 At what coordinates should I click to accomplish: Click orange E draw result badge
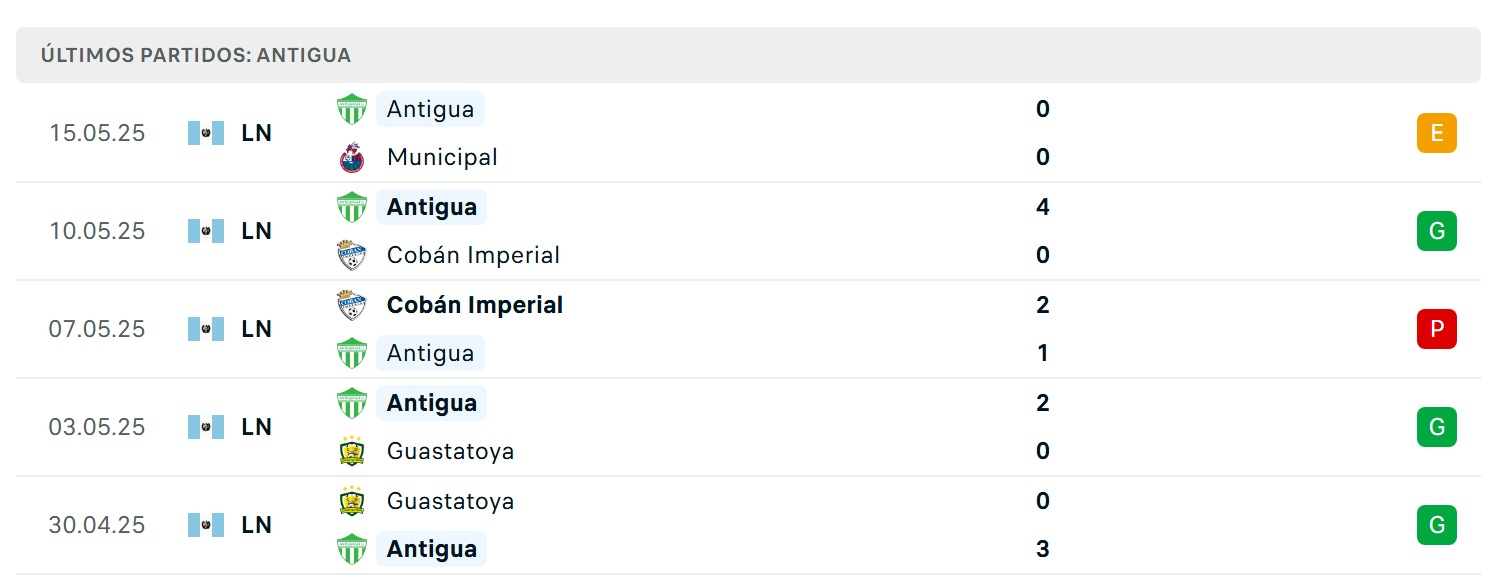[1437, 133]
